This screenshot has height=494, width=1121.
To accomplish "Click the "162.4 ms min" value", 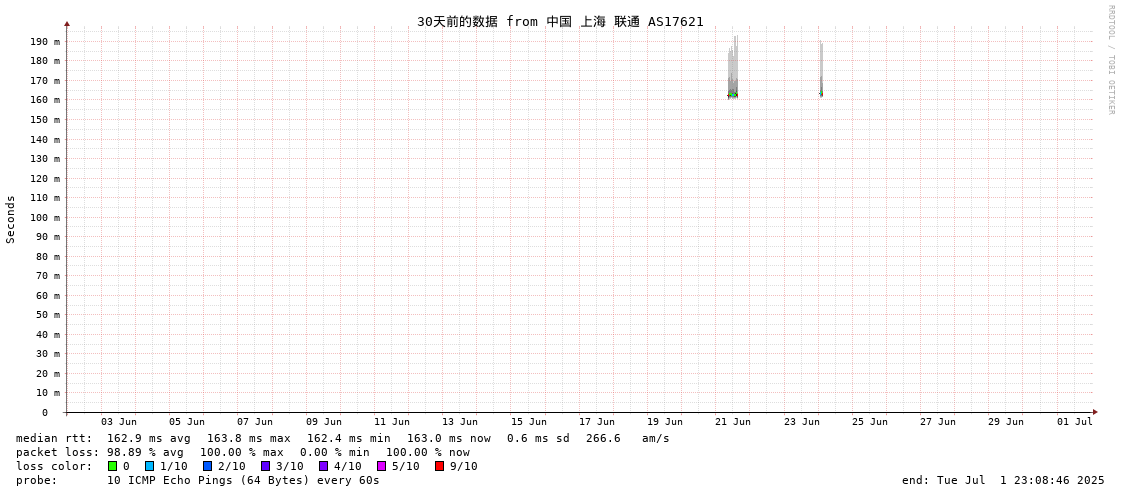I will 349,438.
